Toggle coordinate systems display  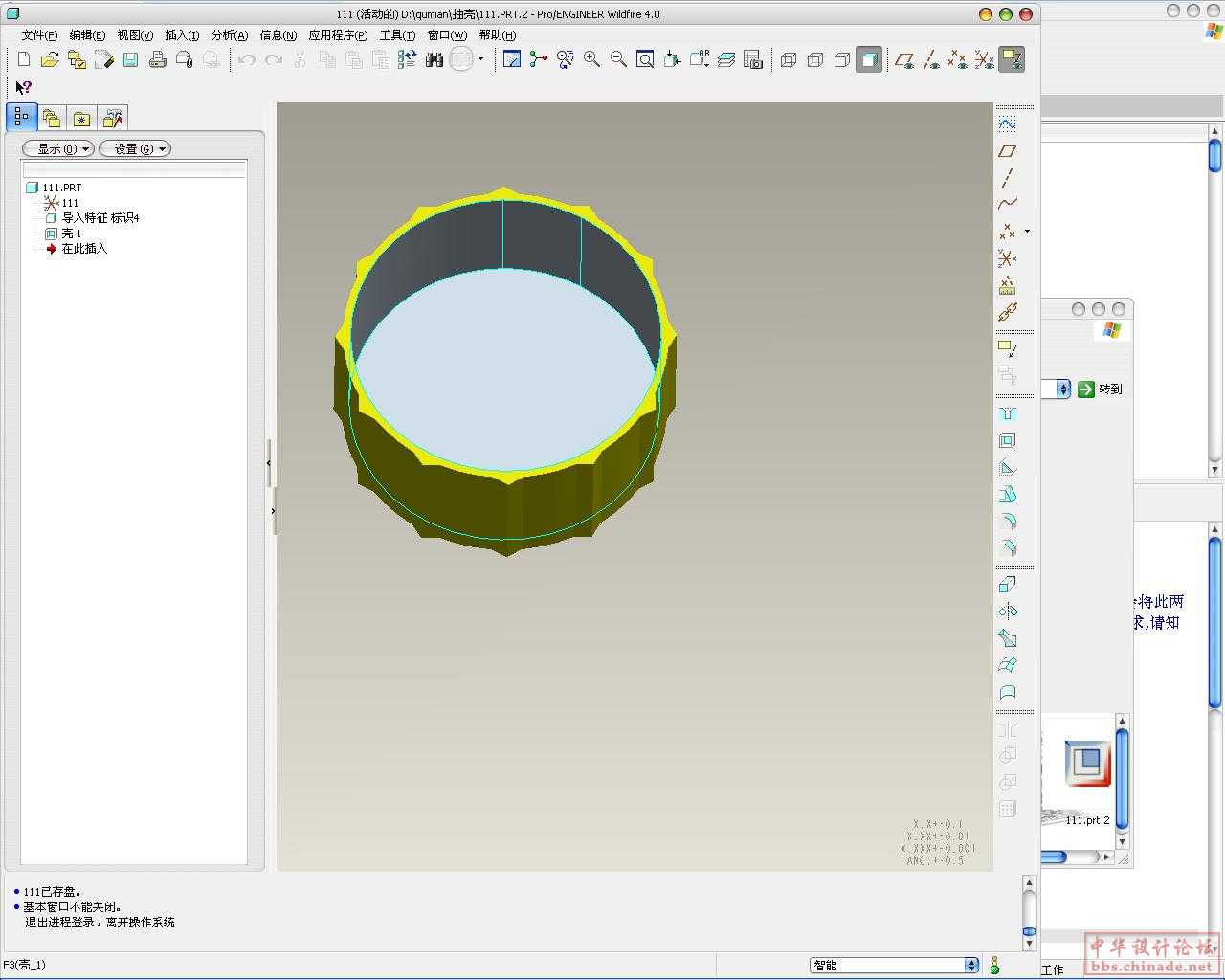click(x=985, y=59)
